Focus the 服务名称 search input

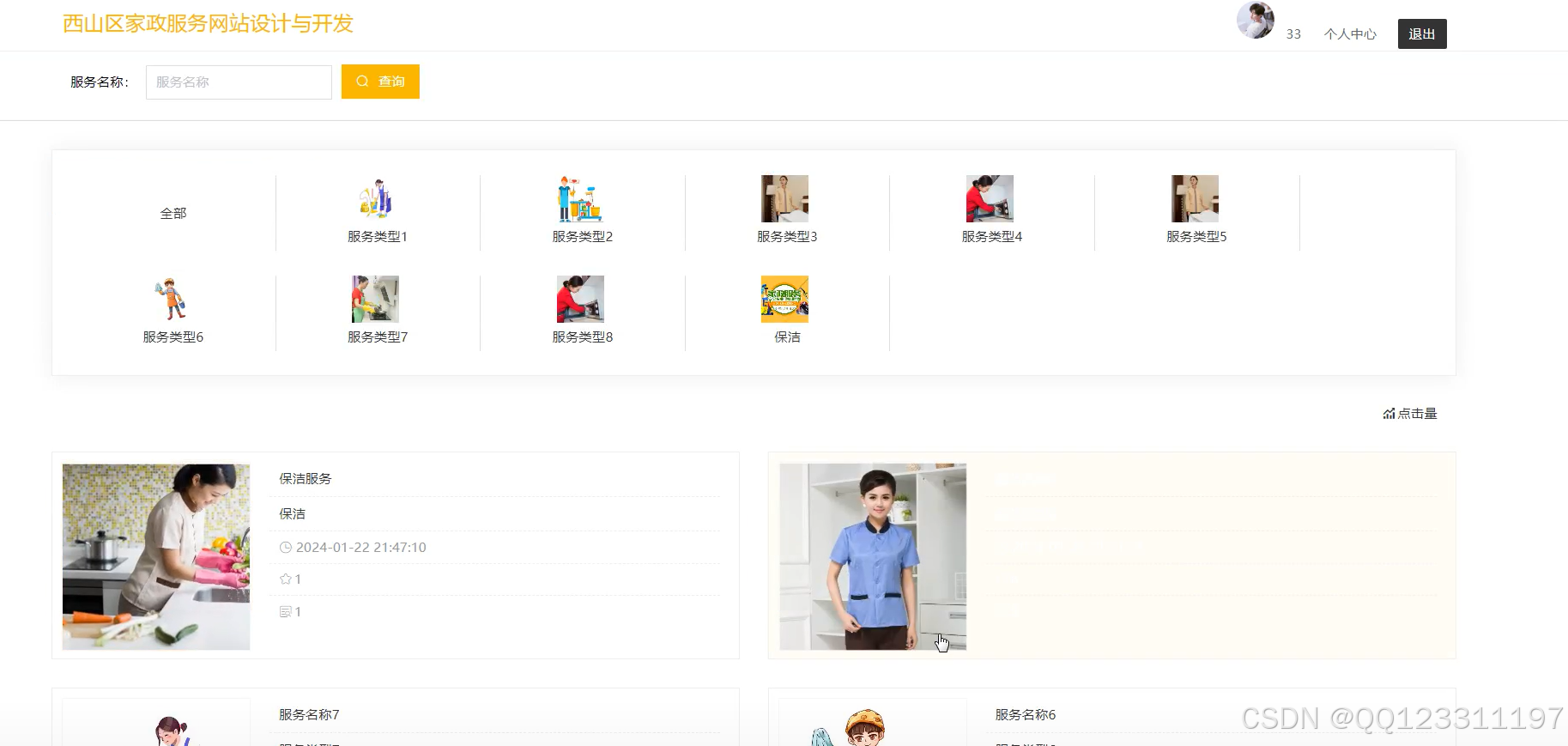[239, 82]
